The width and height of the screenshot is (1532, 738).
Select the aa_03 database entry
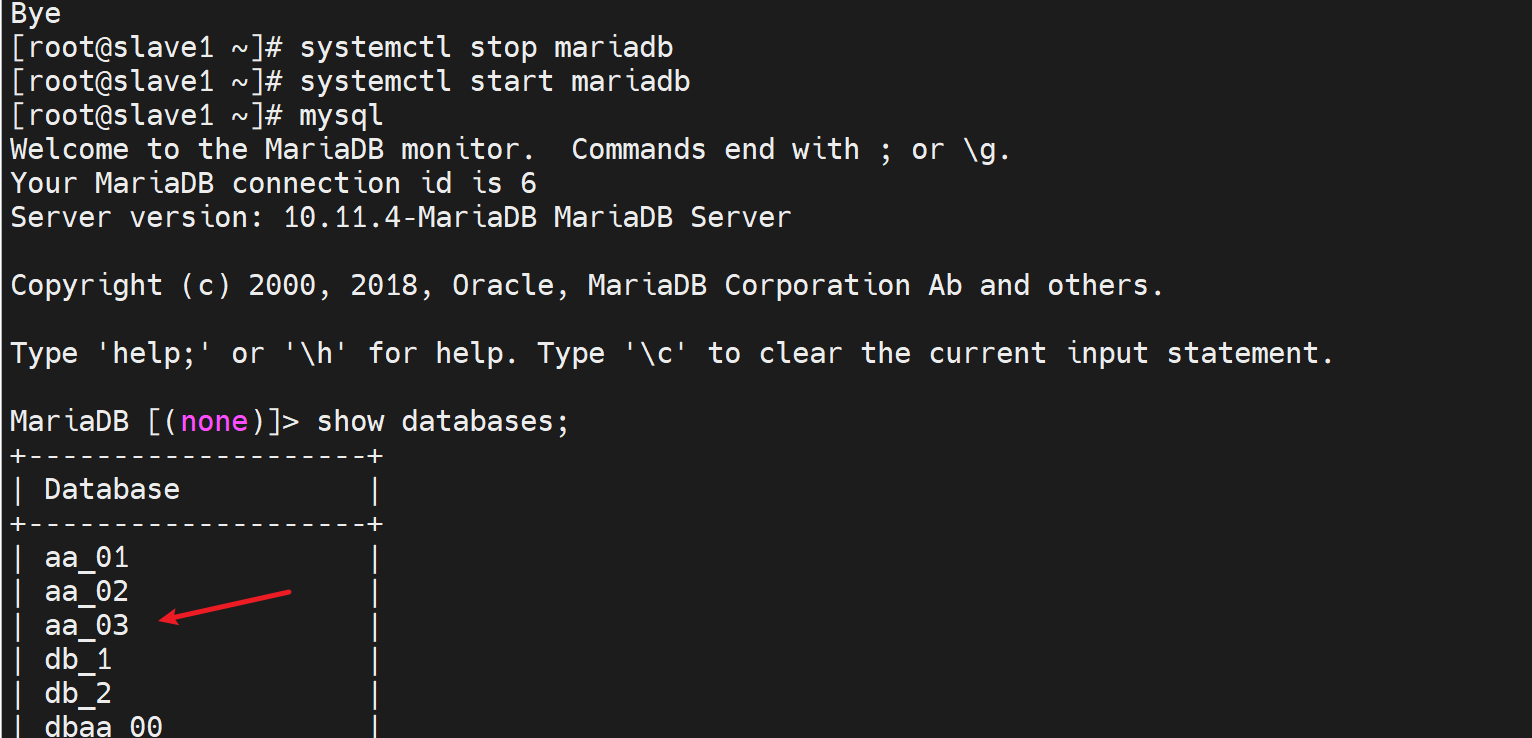click(x=87, y=626)
